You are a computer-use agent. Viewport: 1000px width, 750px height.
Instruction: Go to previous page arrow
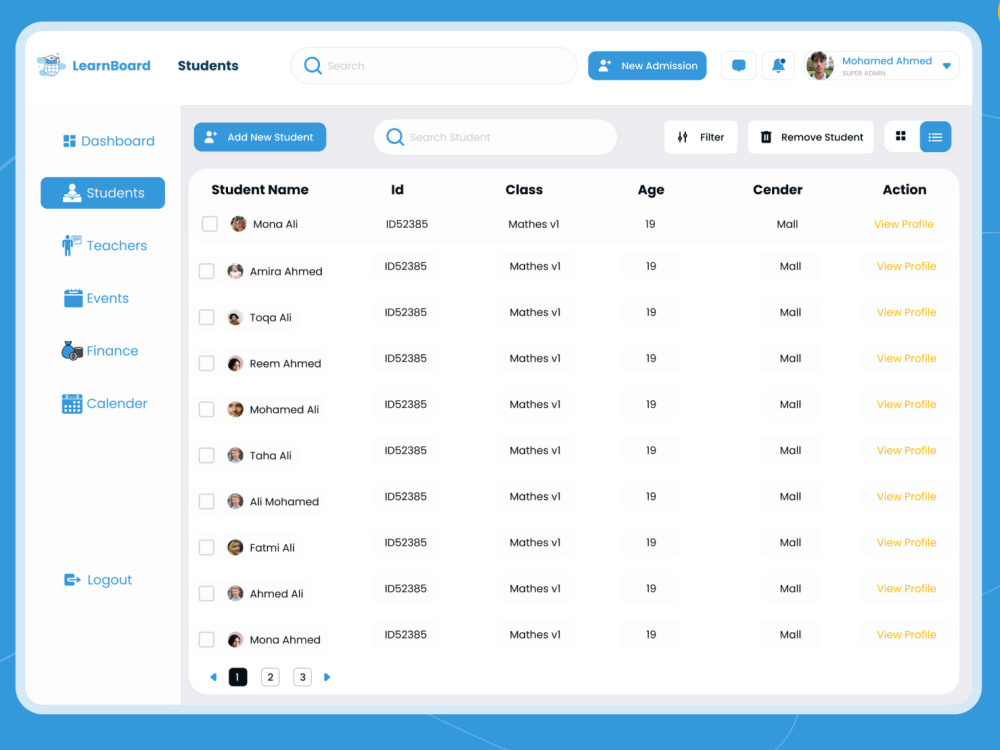[214, 677]
